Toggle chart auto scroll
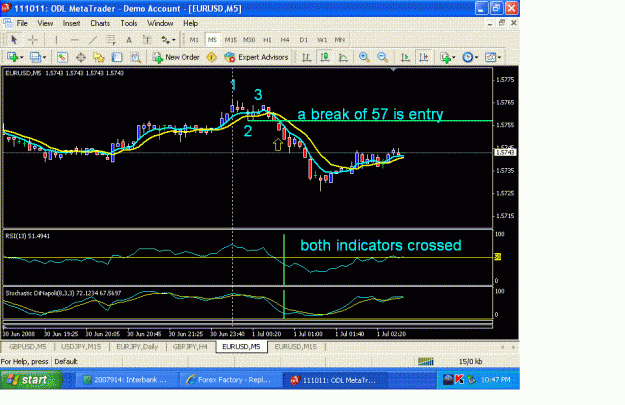The height and width of the screenshot is (405, 625). [x=405, y=57]
